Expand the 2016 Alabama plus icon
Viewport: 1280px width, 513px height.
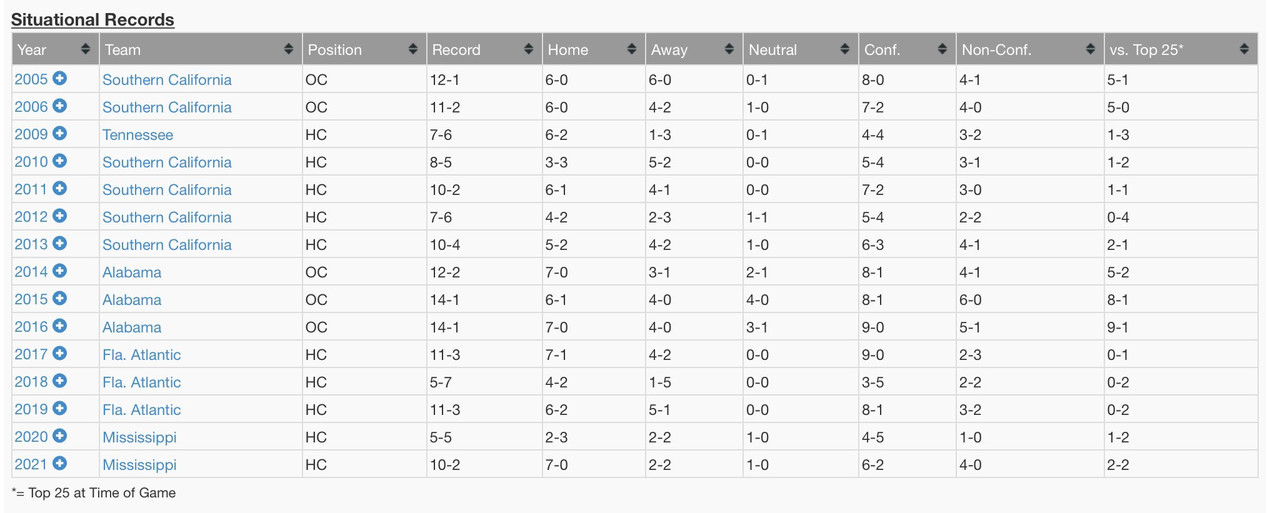(x=60, y=326)
